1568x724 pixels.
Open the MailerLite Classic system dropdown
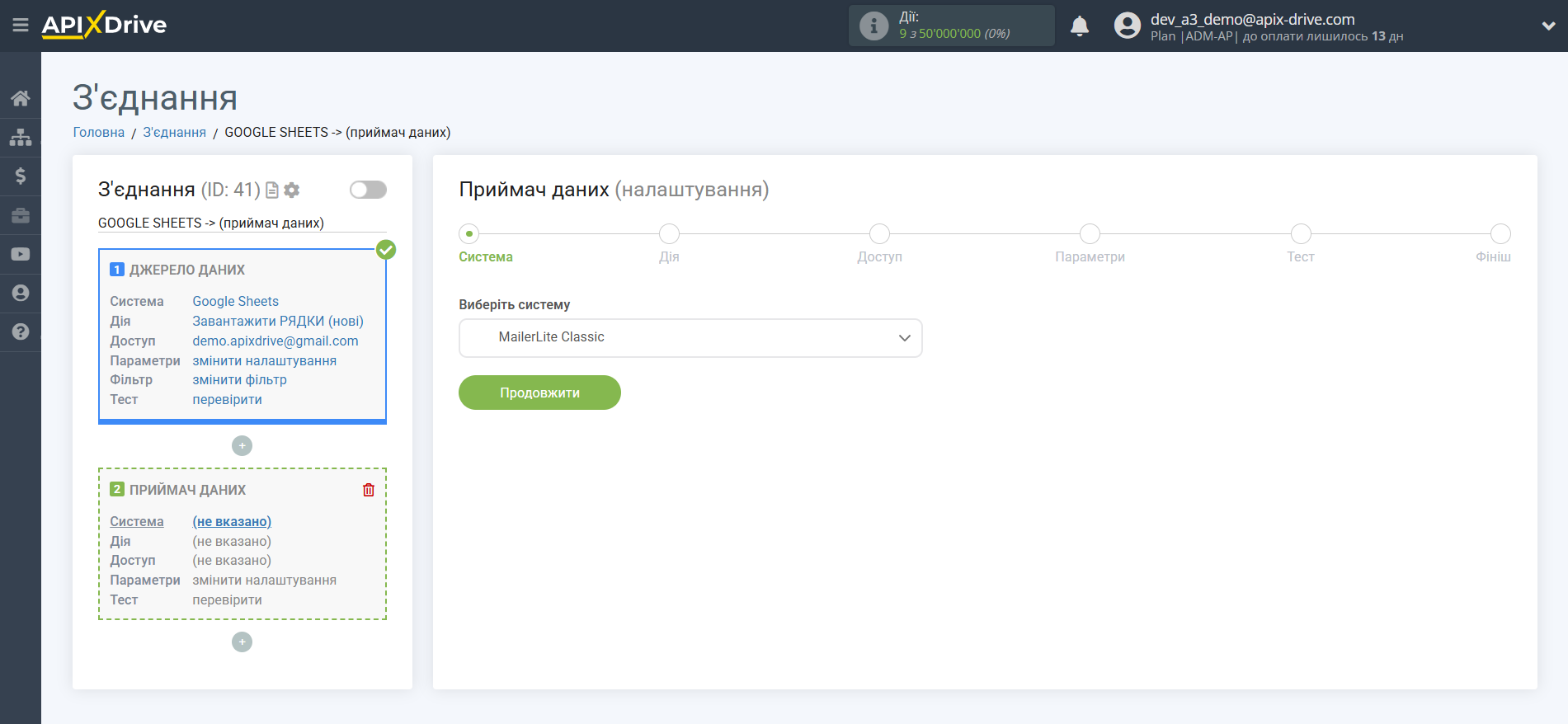690,338
